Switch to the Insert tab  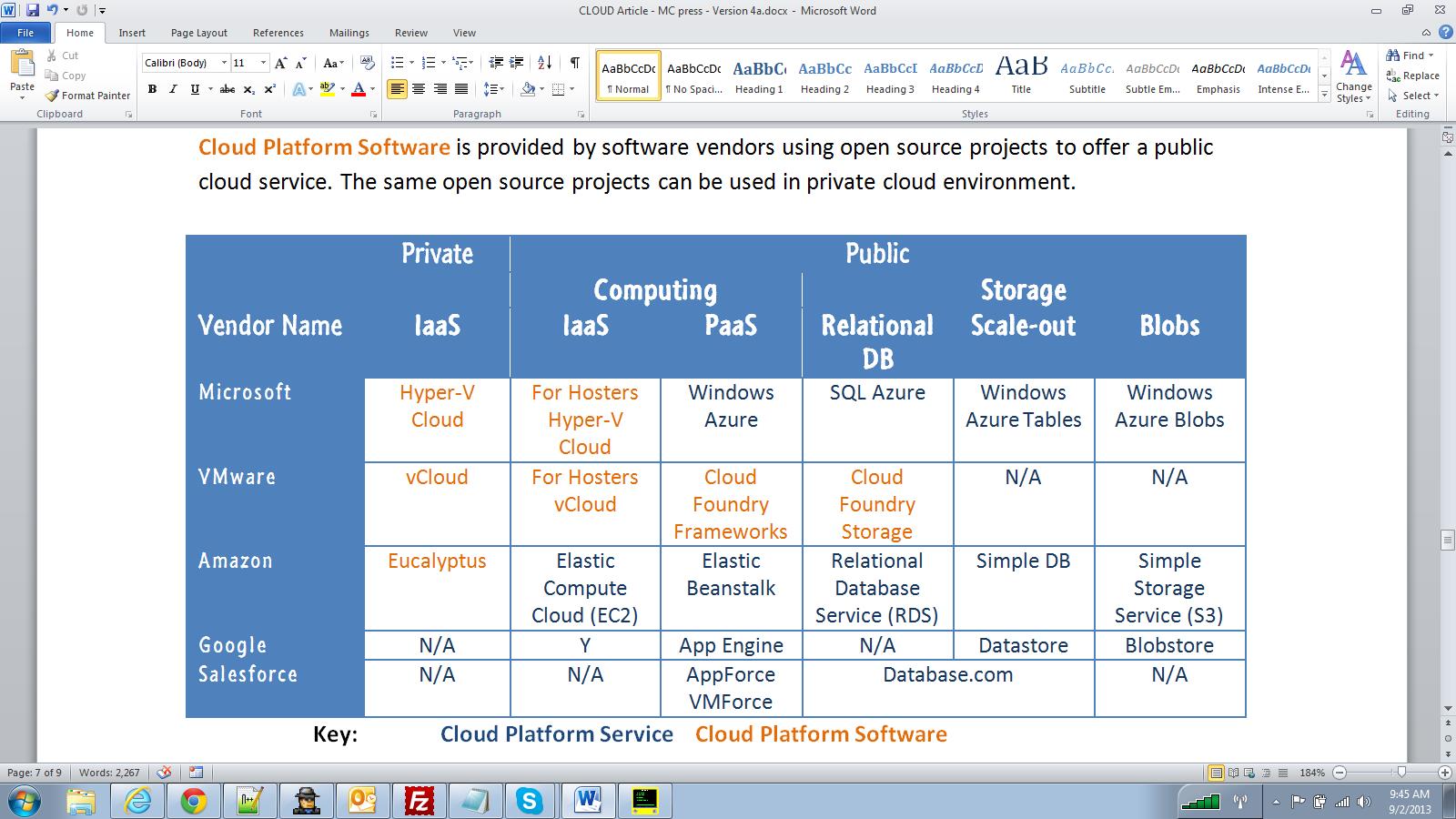(132, 33)
